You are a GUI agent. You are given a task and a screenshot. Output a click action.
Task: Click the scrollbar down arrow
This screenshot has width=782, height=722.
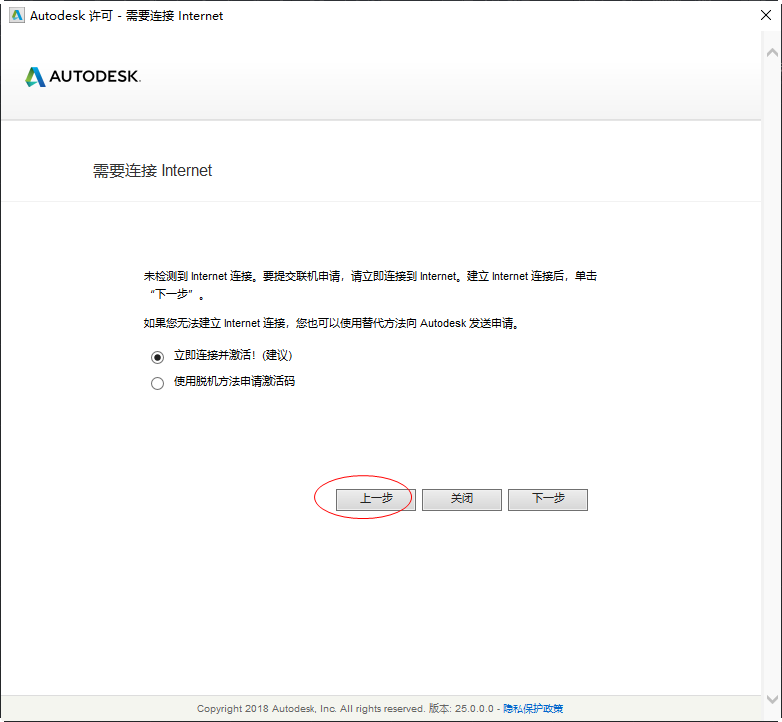click(x=772, y=699)
